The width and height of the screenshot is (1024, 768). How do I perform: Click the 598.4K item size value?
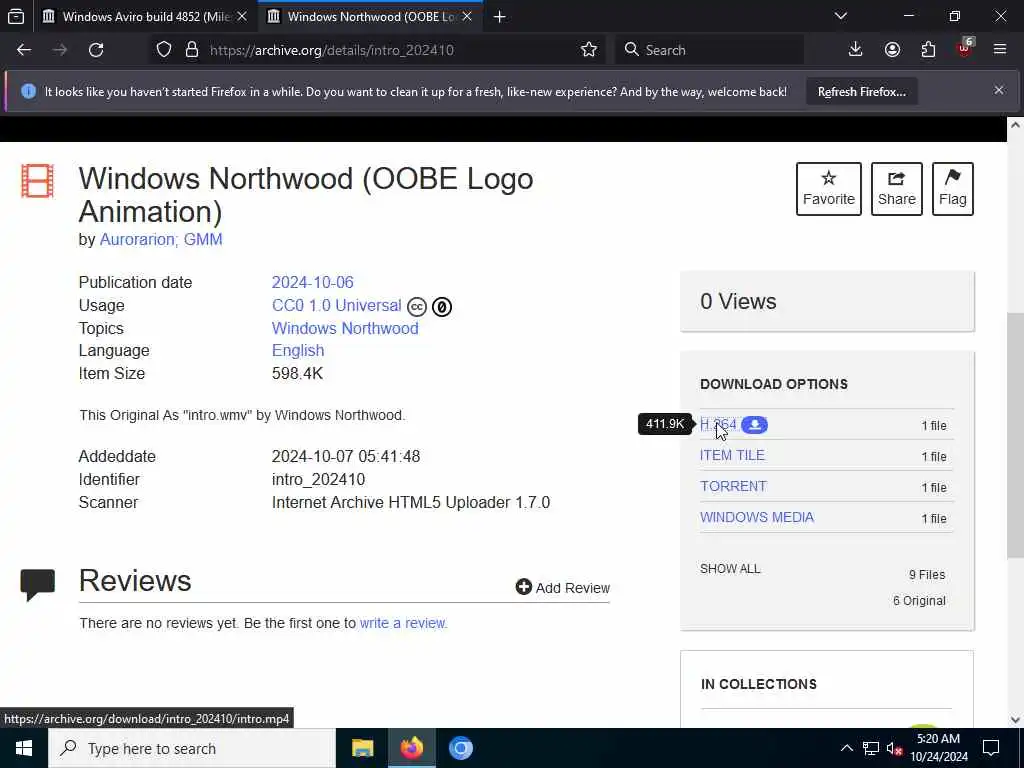[297, 374]
